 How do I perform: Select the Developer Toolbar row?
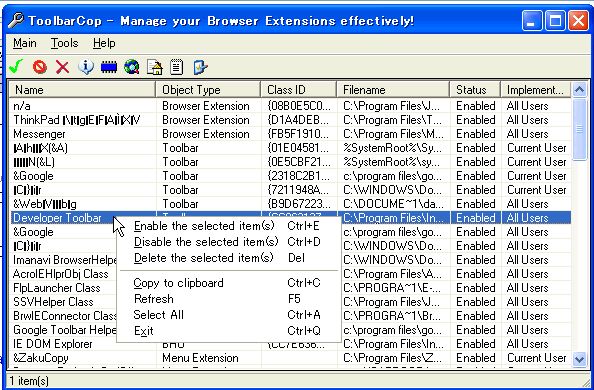(x=290, y=218)
